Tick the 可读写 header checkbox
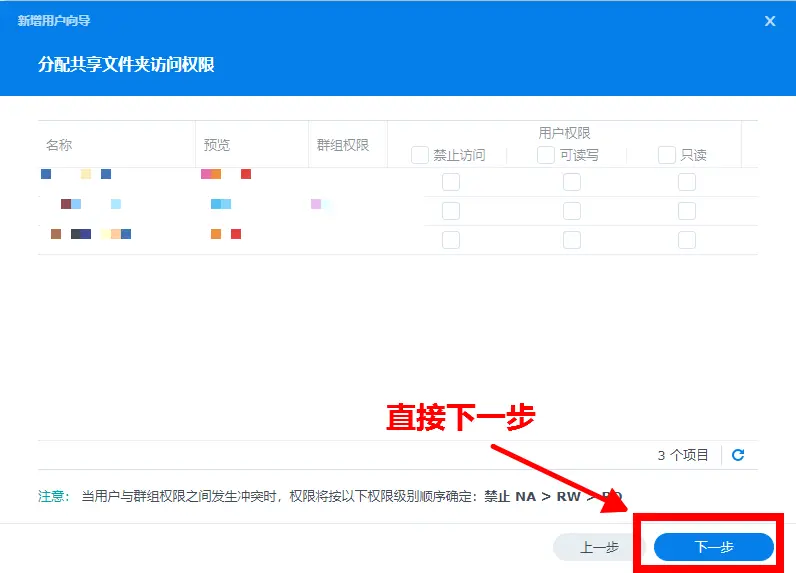This screenshot has height=573, width=796. tap(546, 155)
